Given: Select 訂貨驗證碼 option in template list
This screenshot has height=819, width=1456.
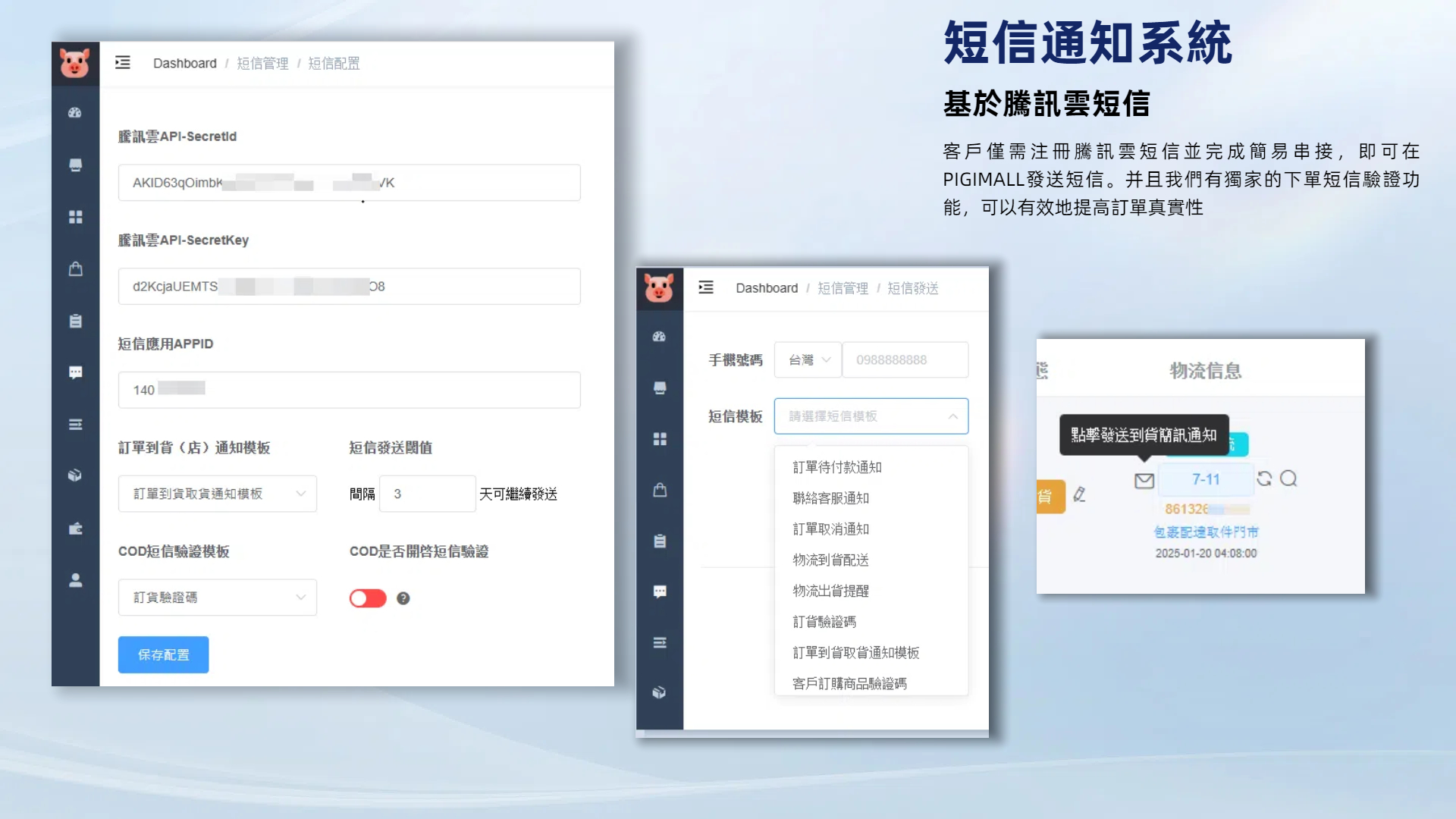Looking at the screenshot, I should pos(871,622).
